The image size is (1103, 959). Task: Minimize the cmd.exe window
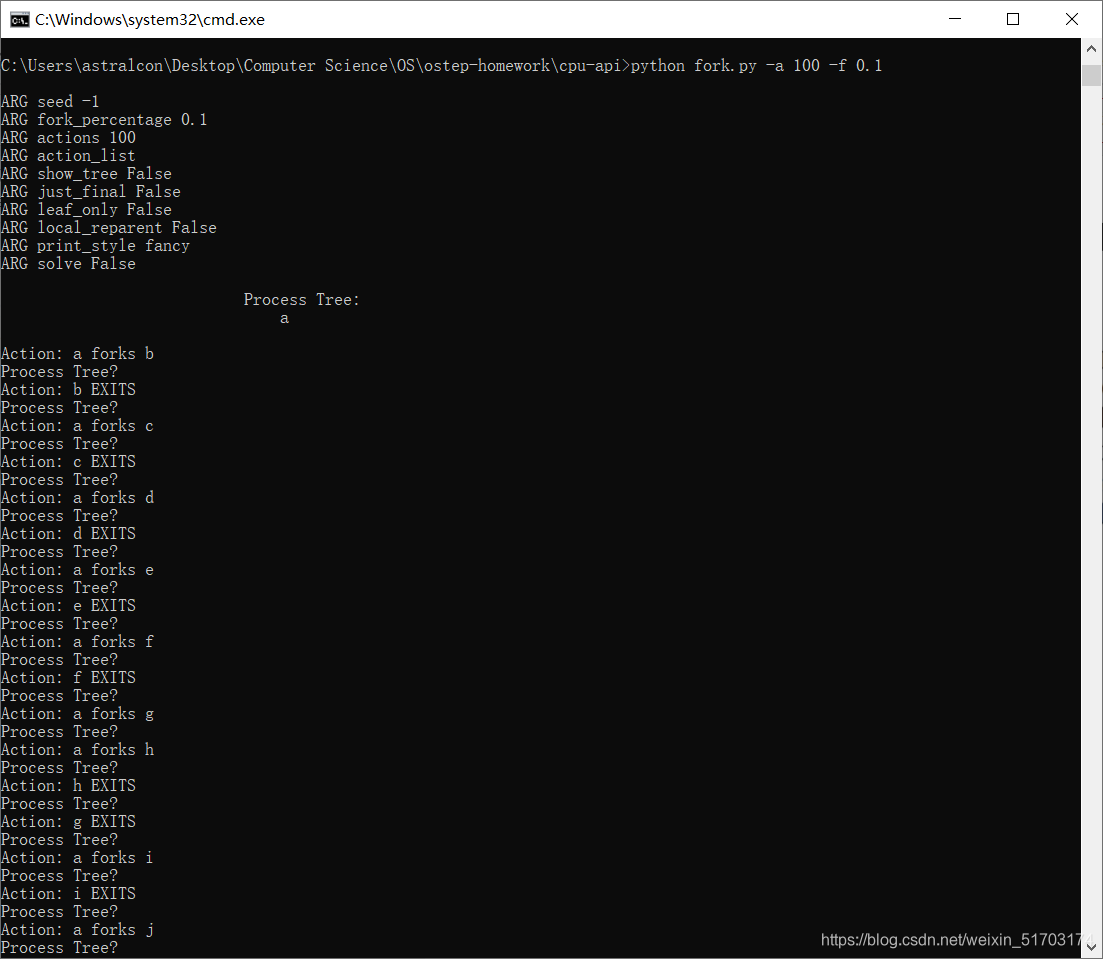(x=955, y=19)
